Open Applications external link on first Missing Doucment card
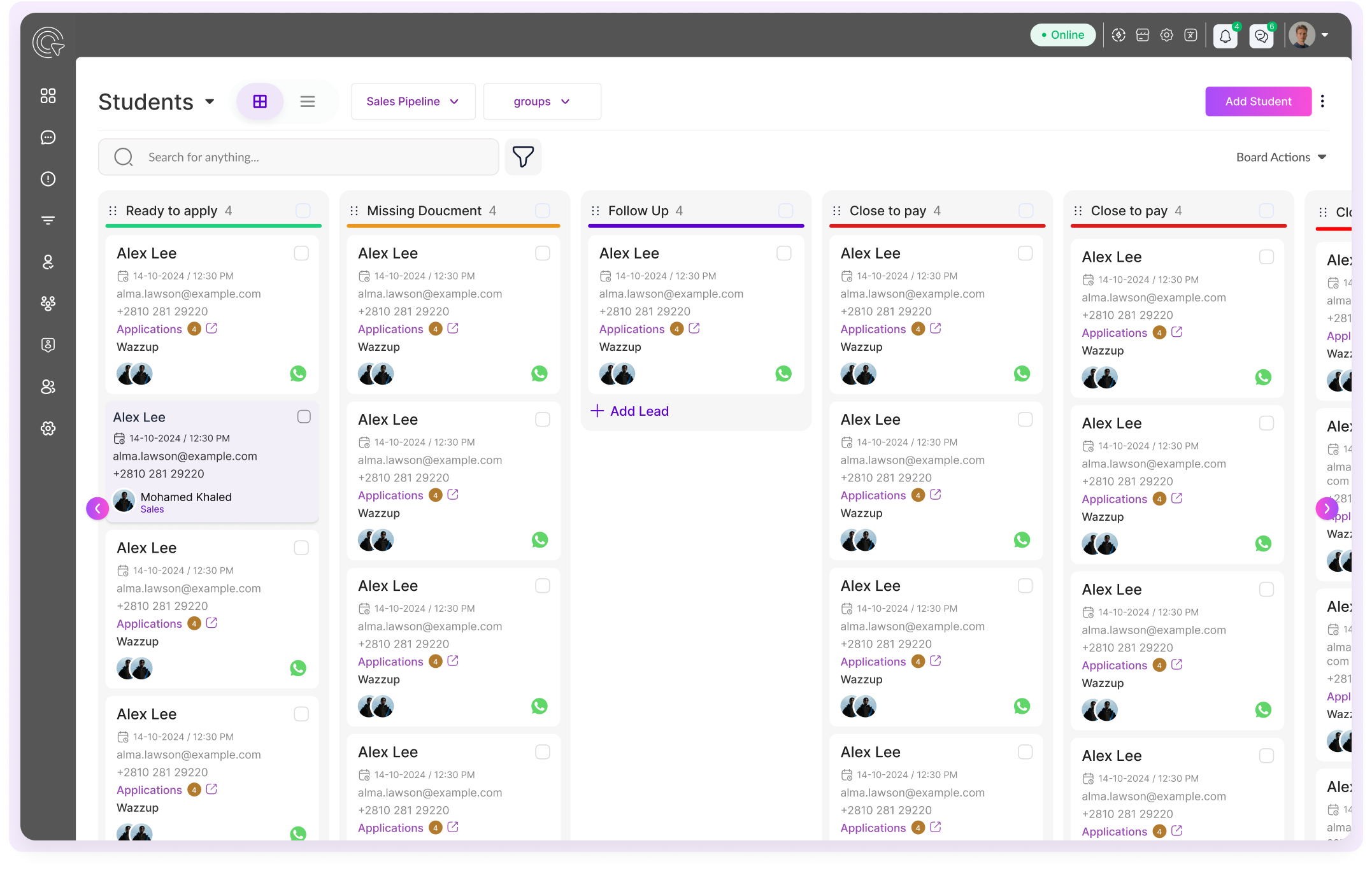This screenshot has height=871, width=1372. (x=453, y=329)
